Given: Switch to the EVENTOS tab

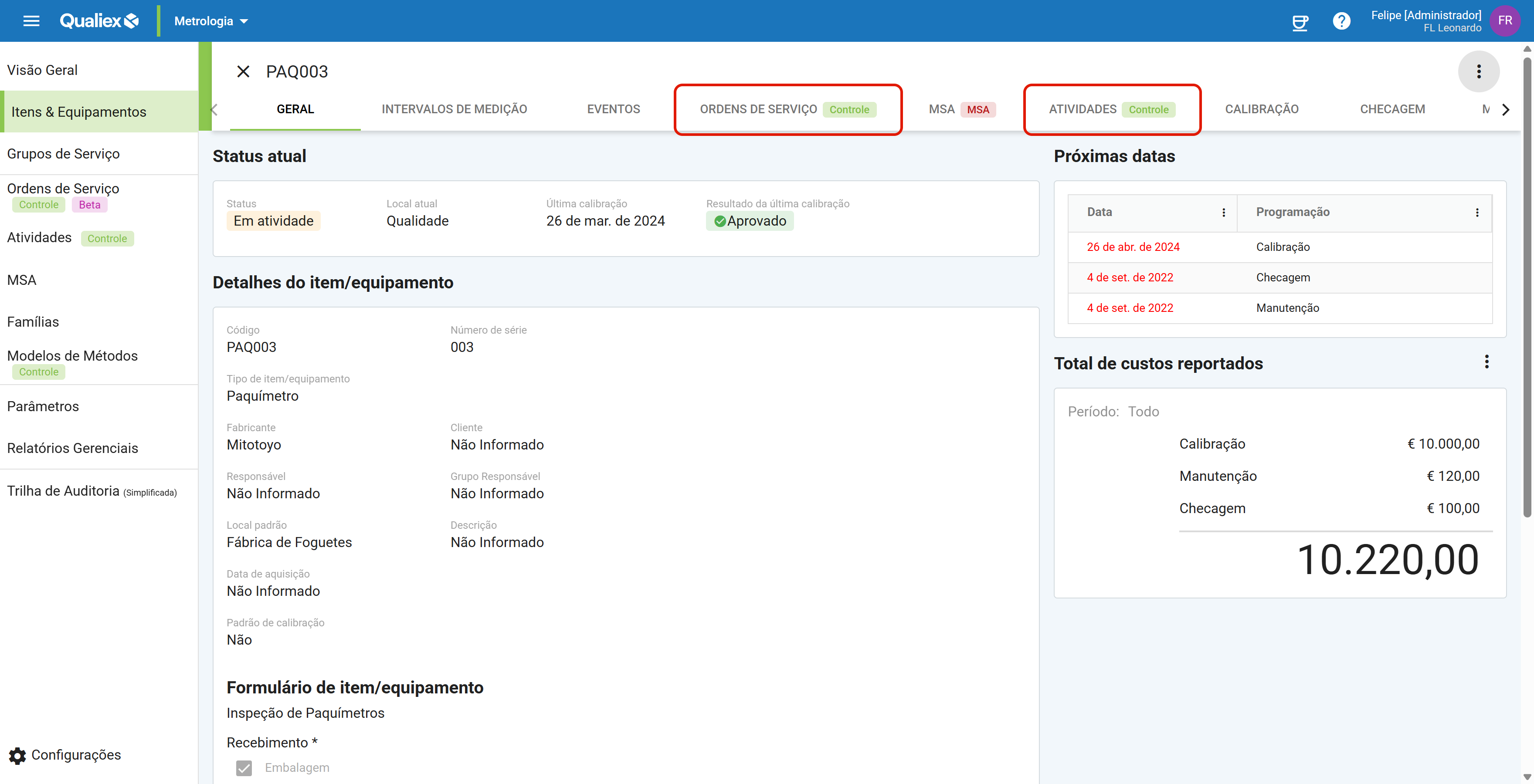Looking at the screenshot, I should 613,109.
